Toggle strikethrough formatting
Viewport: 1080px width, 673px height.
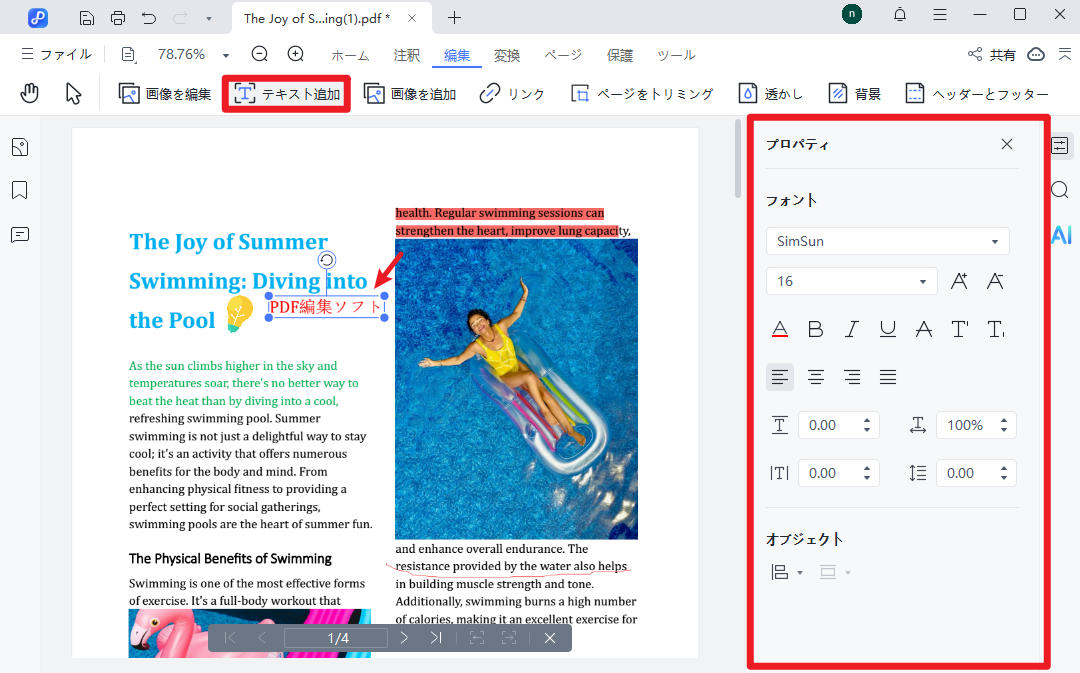(924, 329)
